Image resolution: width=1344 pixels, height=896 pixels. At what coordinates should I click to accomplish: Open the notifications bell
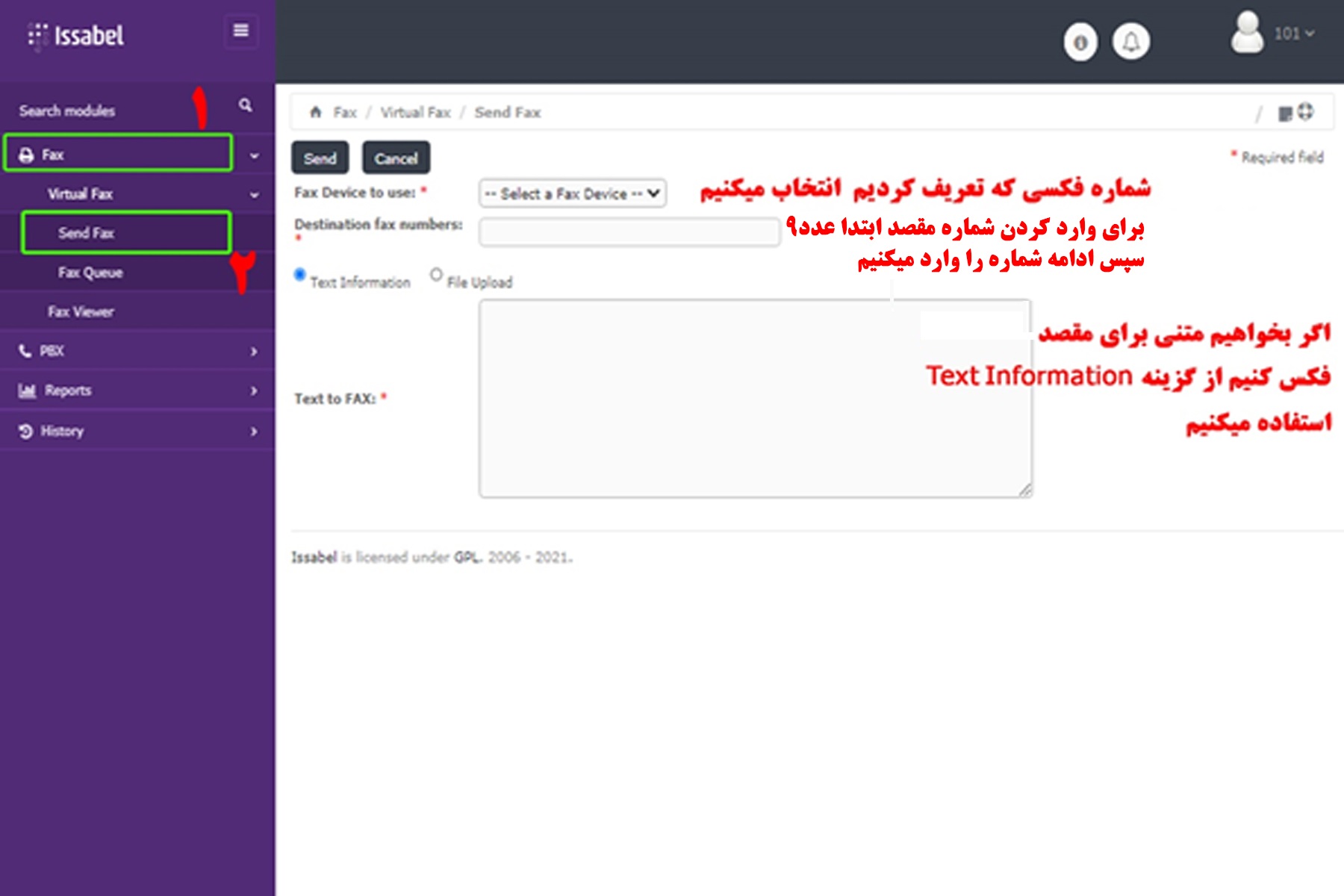click(x=1131, y=42)
